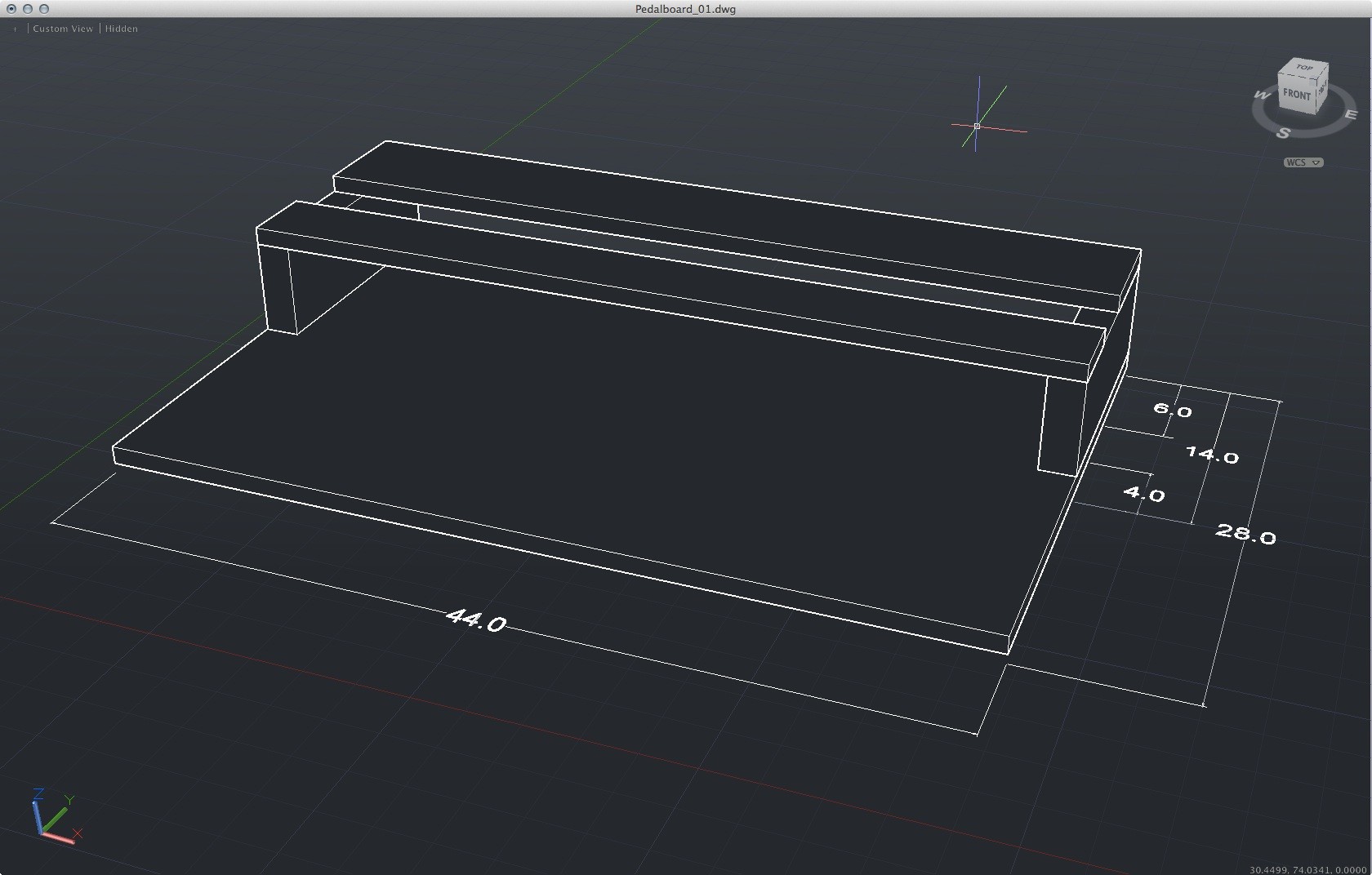Select the 14.0 dimension text
1372x875 pixels.
(x=1213, y=455)
